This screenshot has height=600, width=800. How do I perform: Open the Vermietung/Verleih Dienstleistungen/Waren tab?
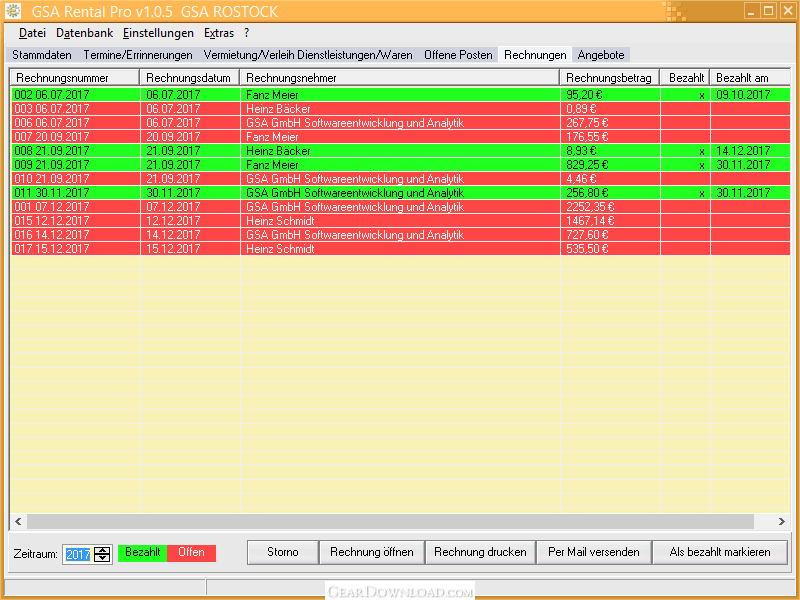click(308, 55)
